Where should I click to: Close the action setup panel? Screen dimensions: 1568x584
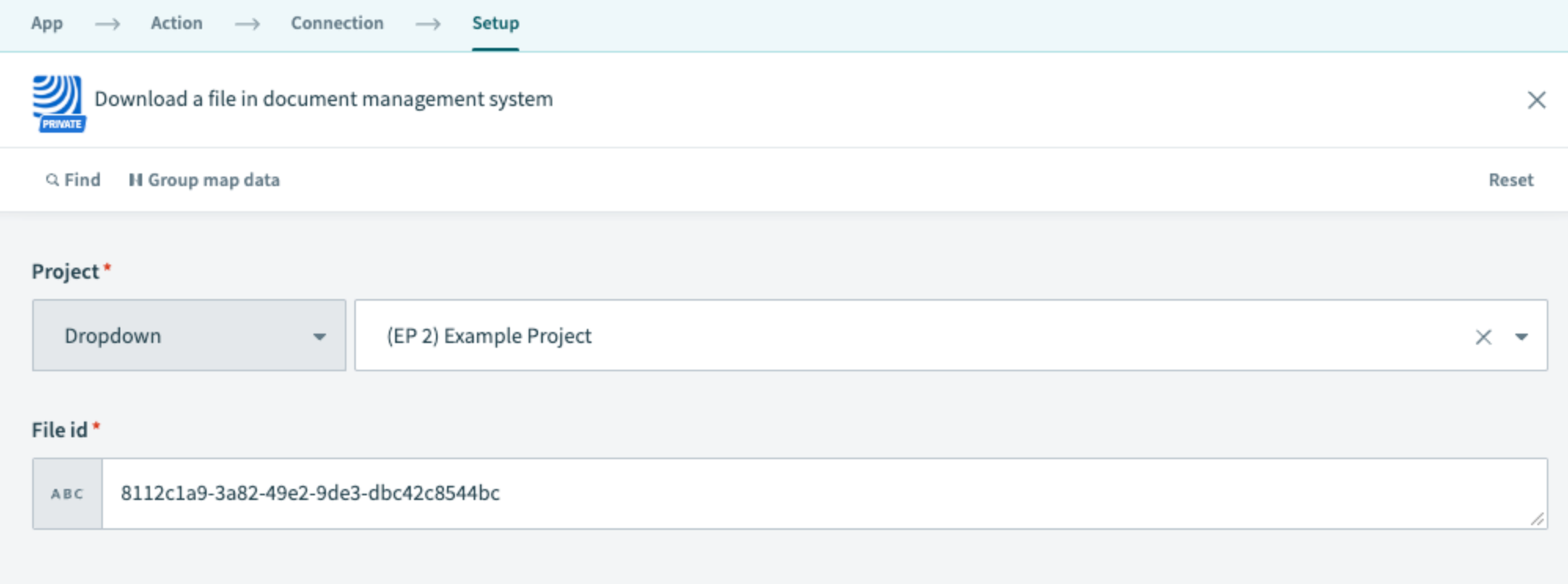click(1536, 100)
